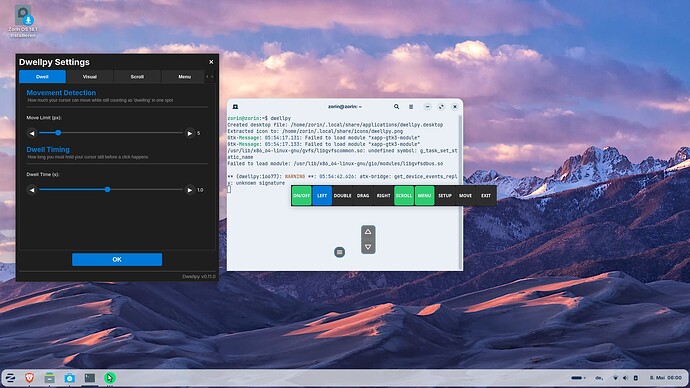This screenshot has height=388, width=690.
Task: Confirm settings with the OK button
Action: point(117,260)
